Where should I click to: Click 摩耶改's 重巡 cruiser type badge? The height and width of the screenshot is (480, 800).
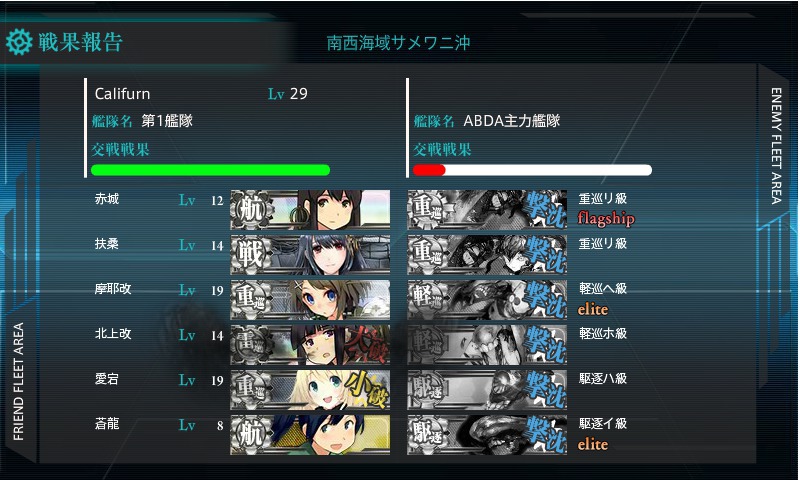[250, 299]
